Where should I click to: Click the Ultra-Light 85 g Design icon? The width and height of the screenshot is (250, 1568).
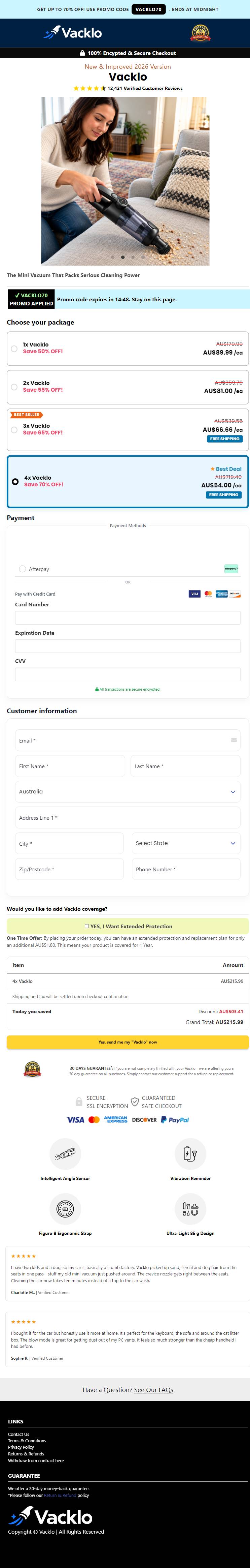[x=190, y=1208]
